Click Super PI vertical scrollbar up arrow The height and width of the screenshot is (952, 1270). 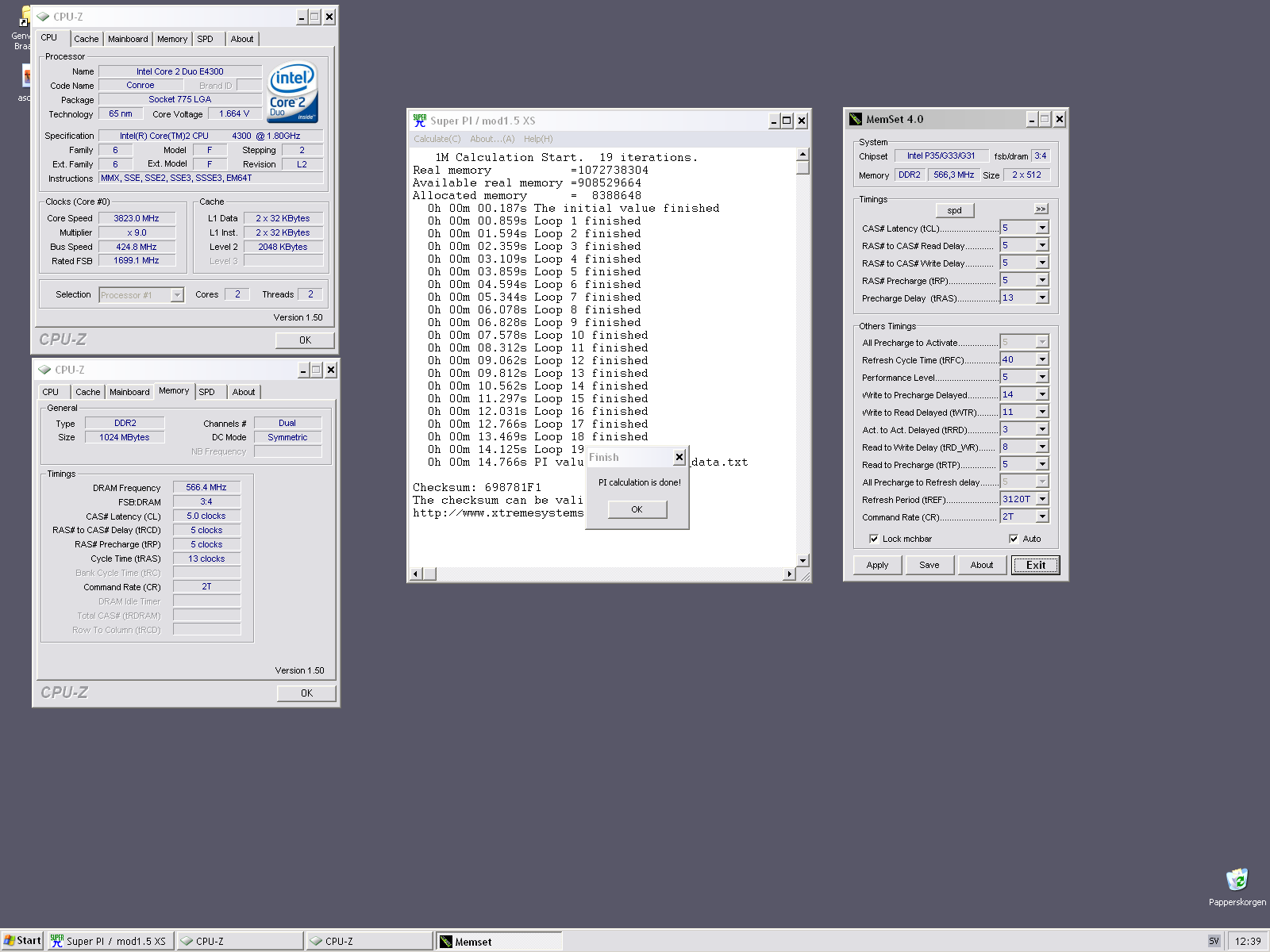click(x=802, y=155)
